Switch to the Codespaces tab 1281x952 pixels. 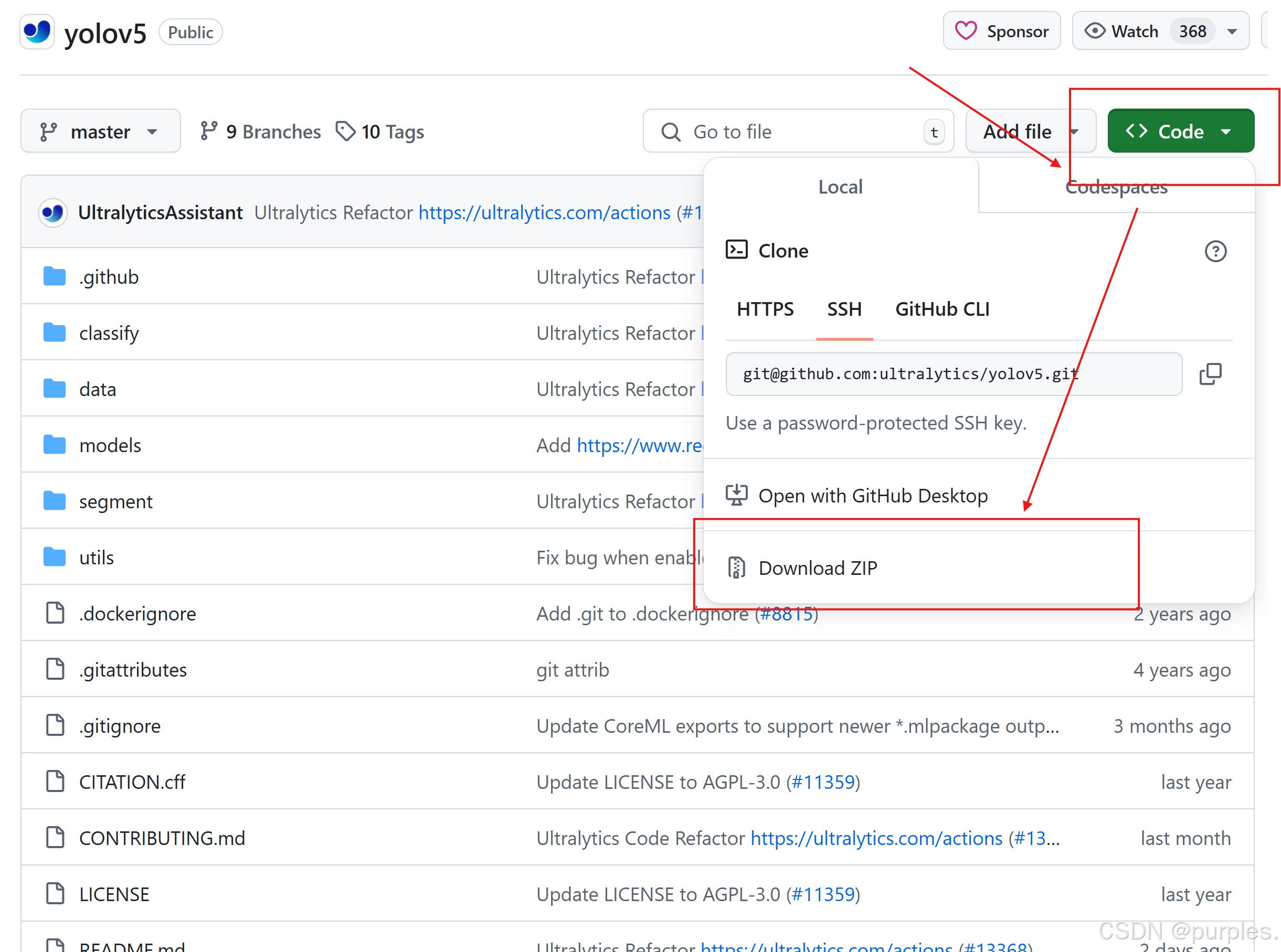pos(1116,187)
